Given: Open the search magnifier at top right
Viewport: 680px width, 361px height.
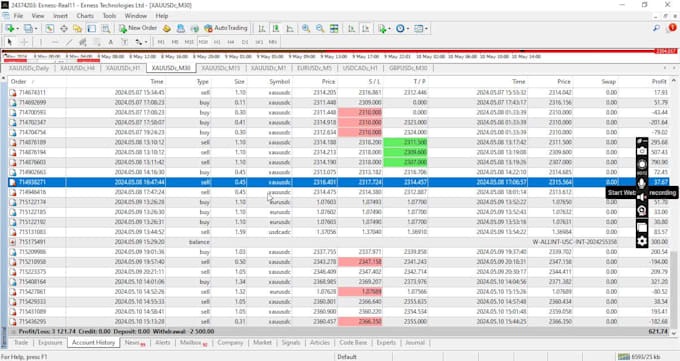Looking at the screenshot, I should click(x=657, y=28).
